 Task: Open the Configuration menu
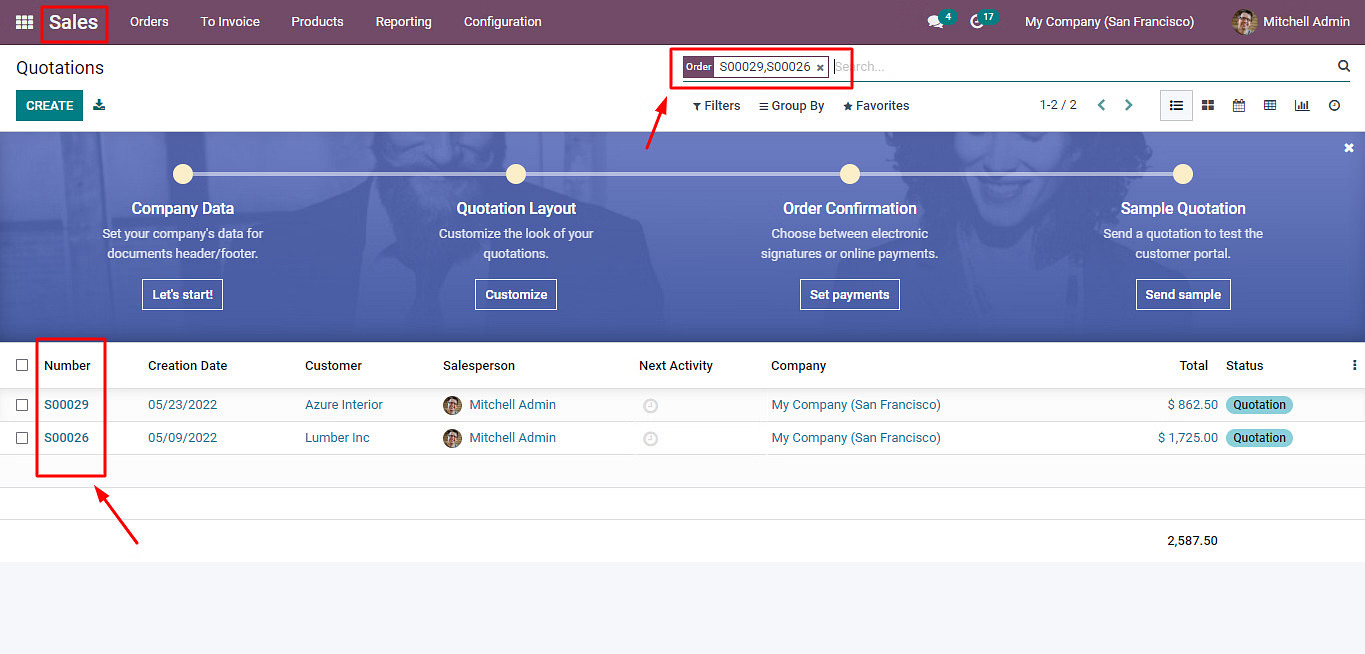[x=502, y=22]
